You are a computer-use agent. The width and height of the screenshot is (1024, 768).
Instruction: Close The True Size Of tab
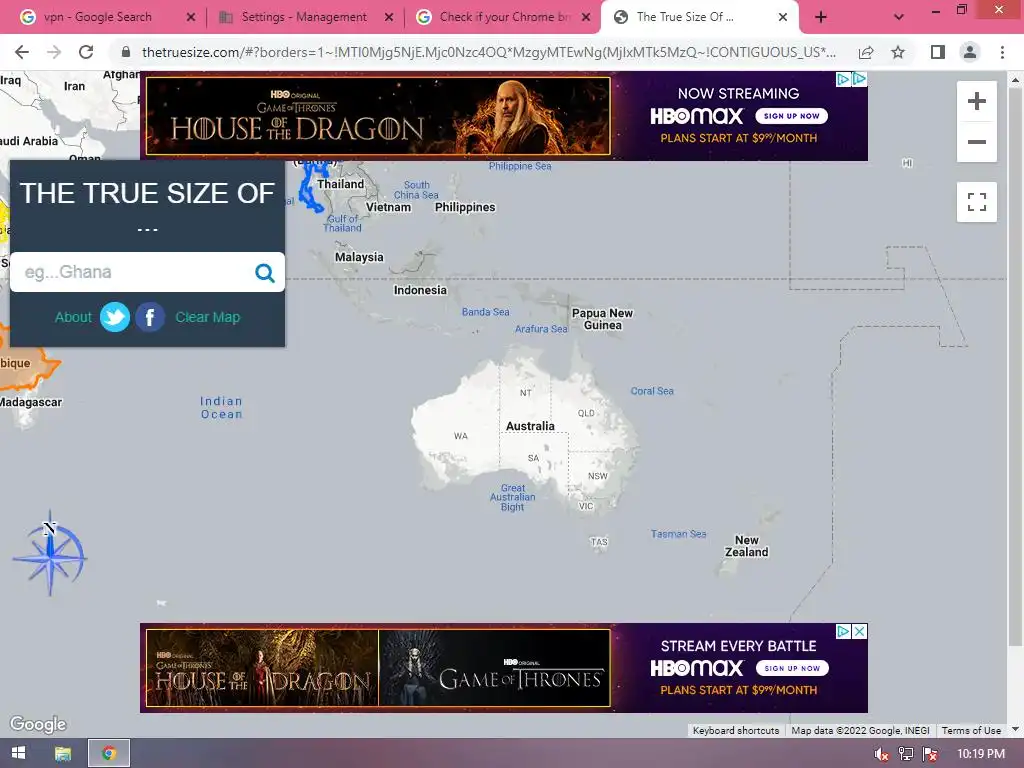tap(783, 18)
